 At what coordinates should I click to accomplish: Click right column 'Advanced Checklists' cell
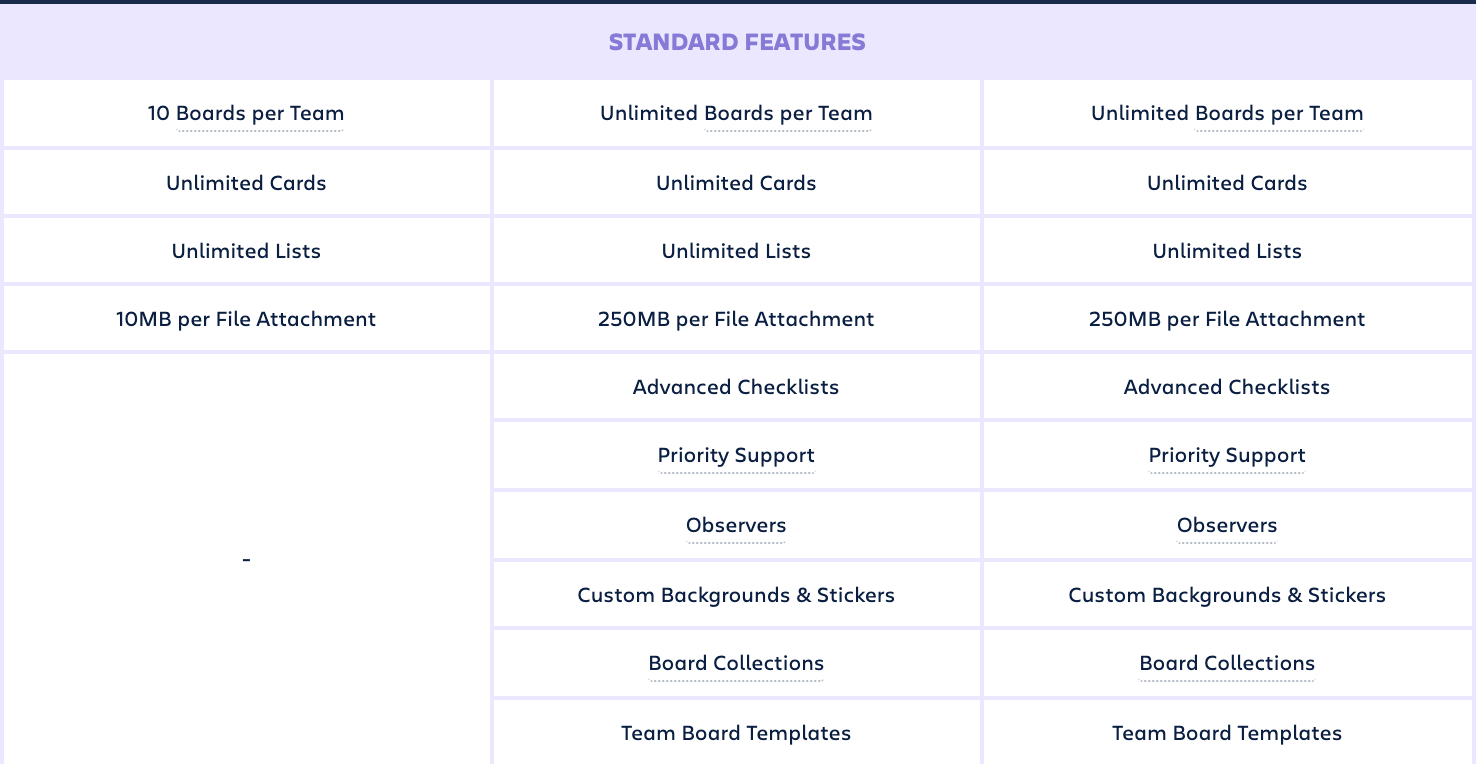click(1227, 387)
